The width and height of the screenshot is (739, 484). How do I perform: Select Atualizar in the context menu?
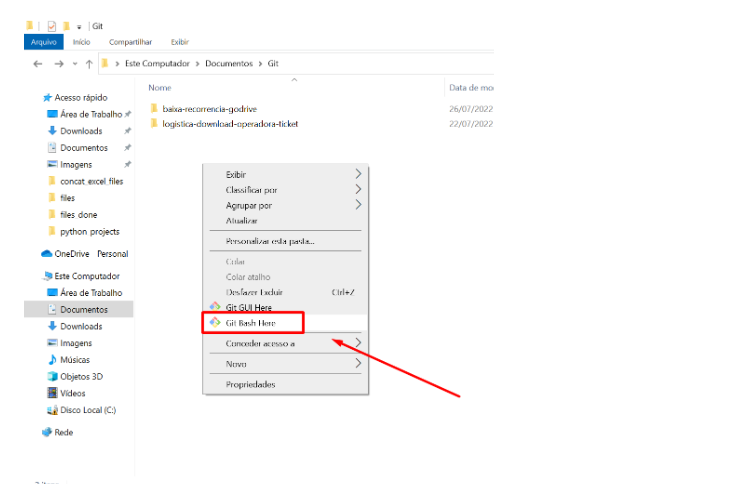242,220
